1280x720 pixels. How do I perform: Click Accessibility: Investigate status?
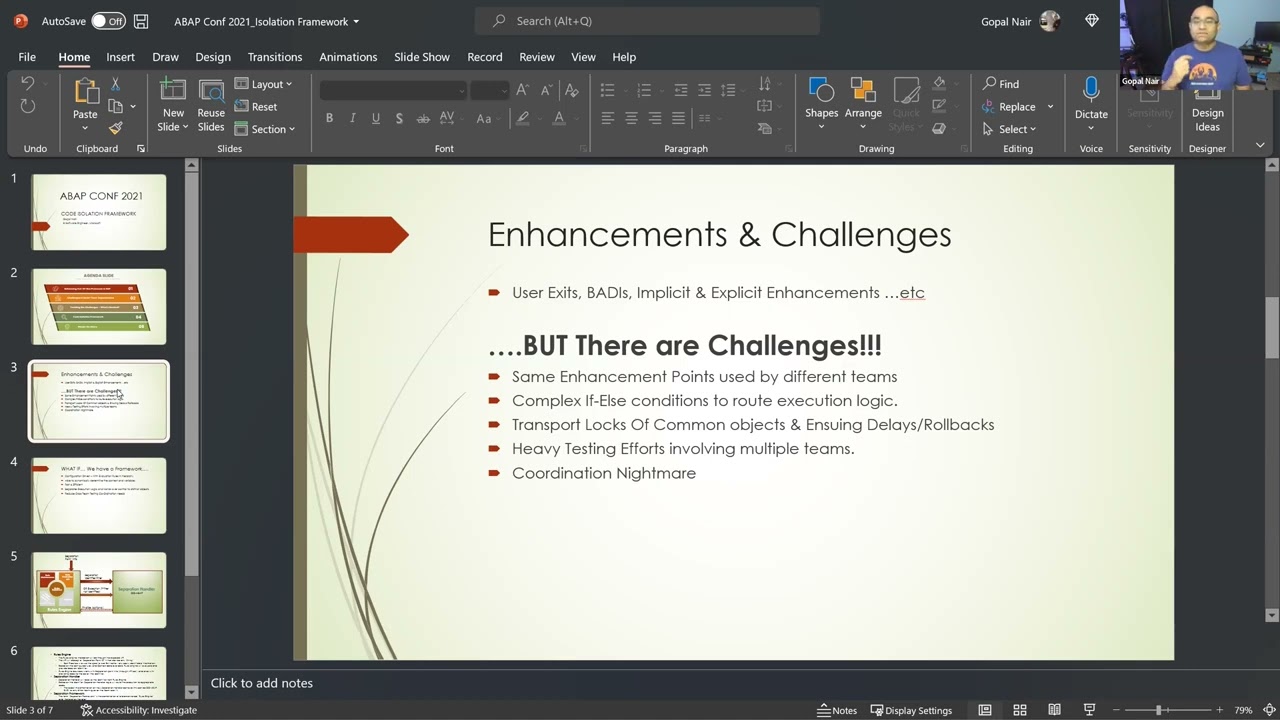click(138, 710)
